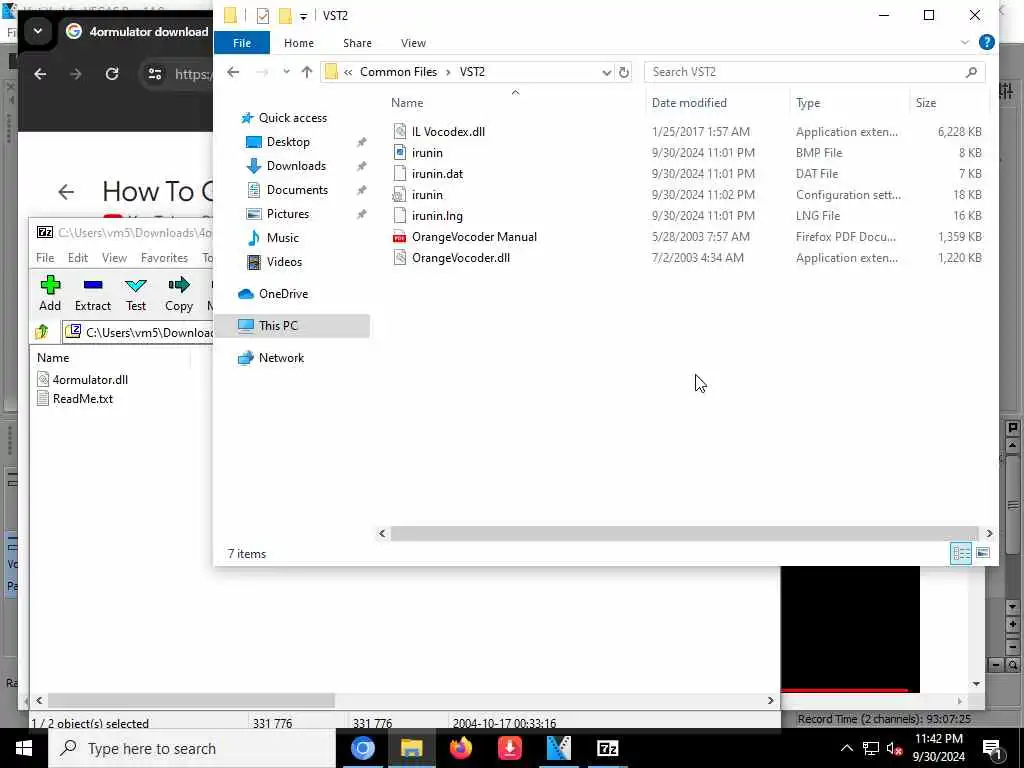Open the View tab in Explorer ribbon
Viewport: 1024px width, 768px height.
coord(413,43)
